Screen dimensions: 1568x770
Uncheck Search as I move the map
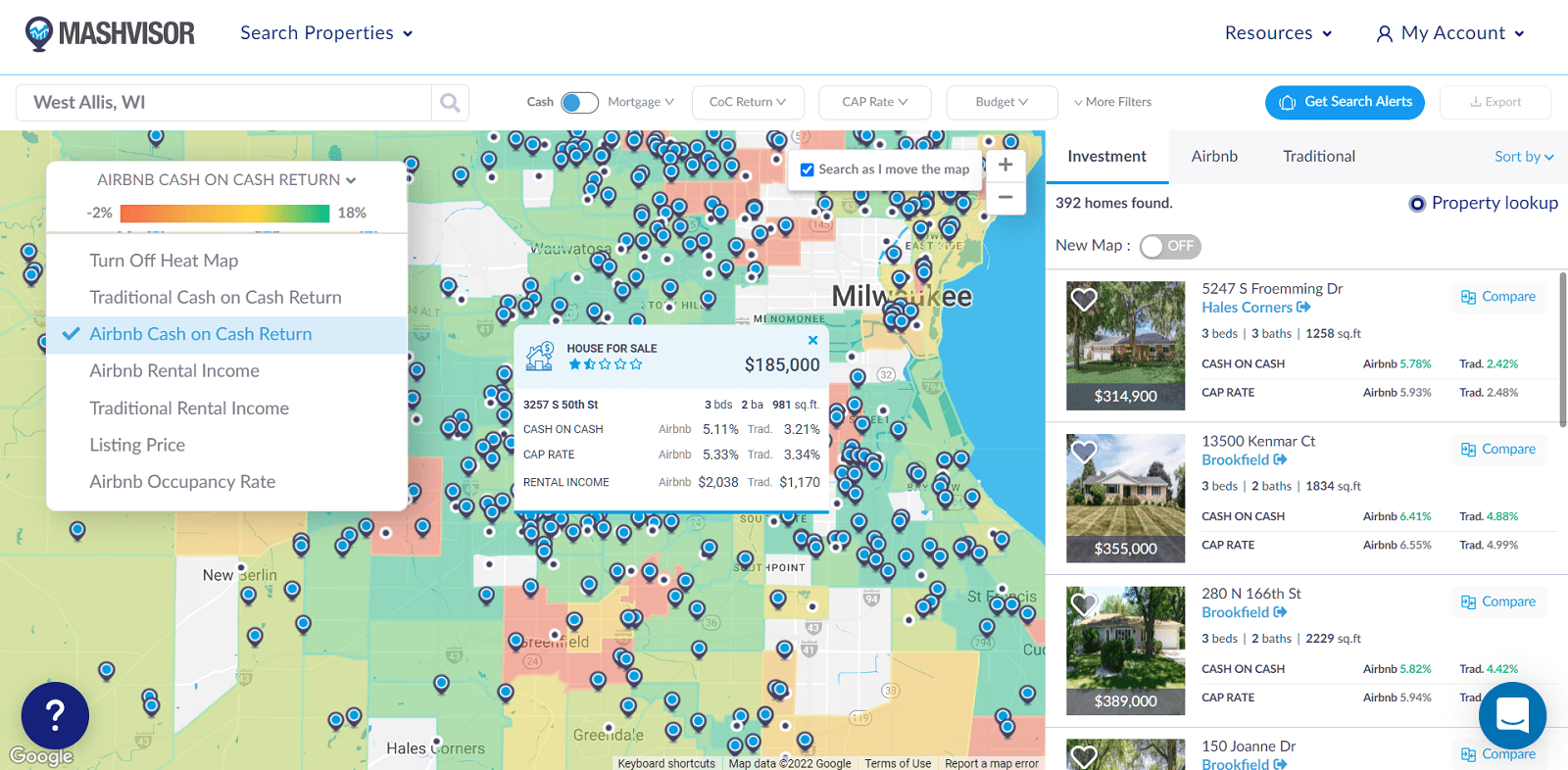tap(808, 169)
